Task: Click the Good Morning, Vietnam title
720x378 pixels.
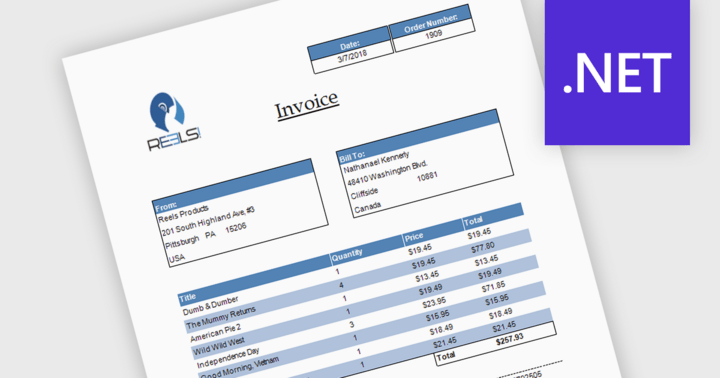Action: [240, 368]
